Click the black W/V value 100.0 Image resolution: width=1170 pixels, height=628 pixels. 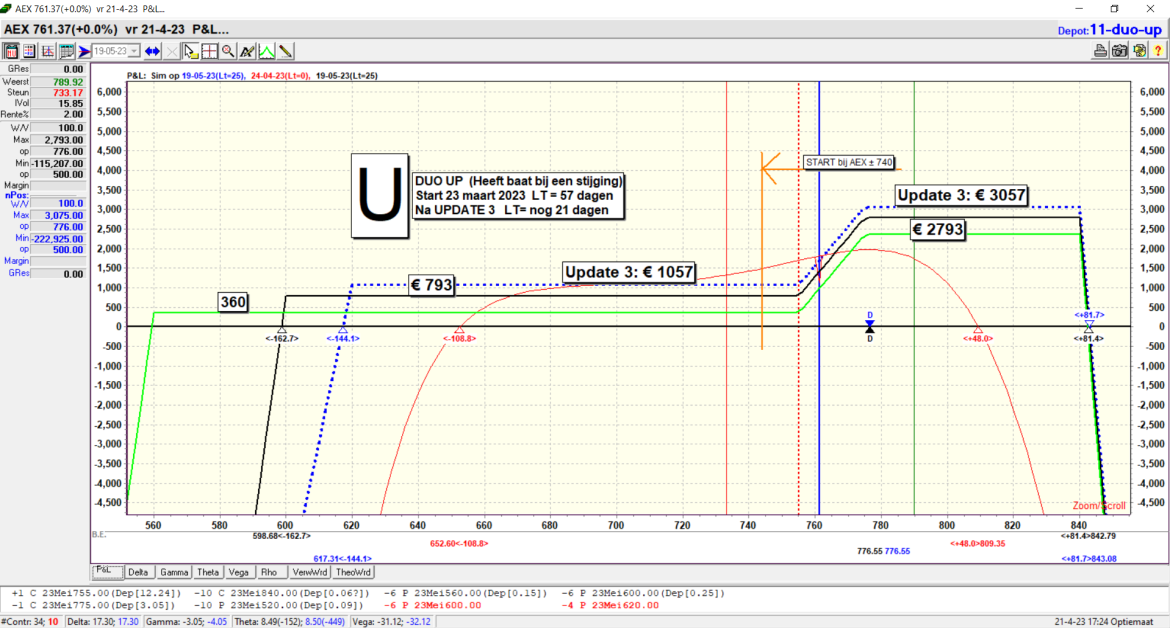(57, 128)
